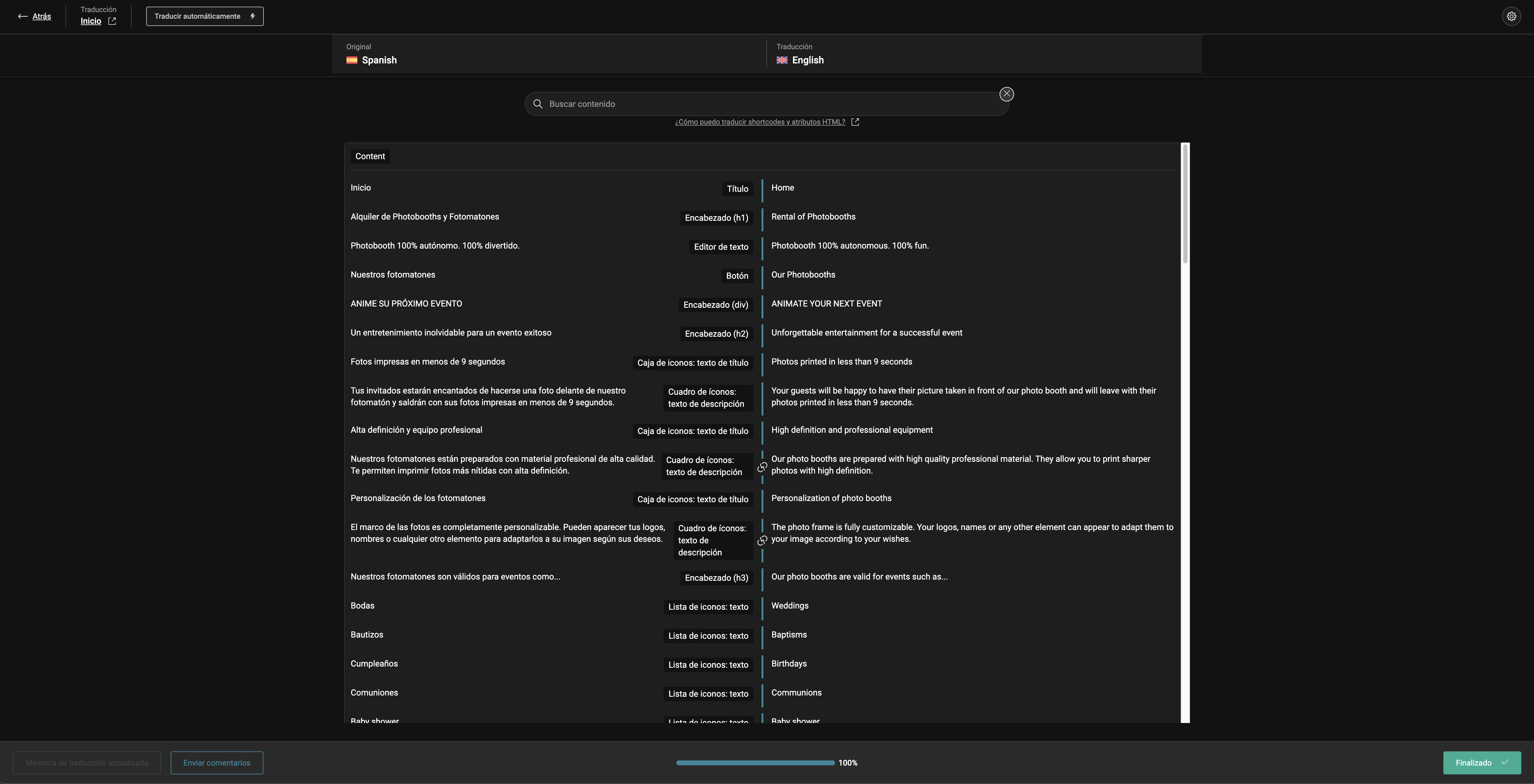The image size is (1534, 784).
Task: Select the English translation language header
Action: (807, 60)
